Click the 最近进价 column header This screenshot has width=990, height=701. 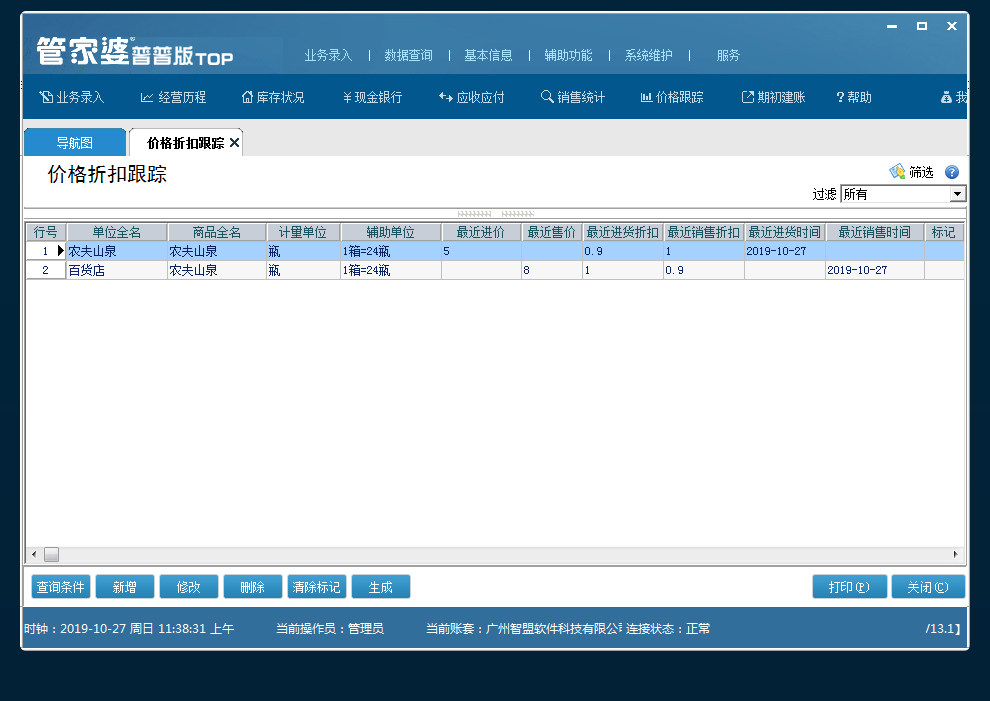(481, 232)
